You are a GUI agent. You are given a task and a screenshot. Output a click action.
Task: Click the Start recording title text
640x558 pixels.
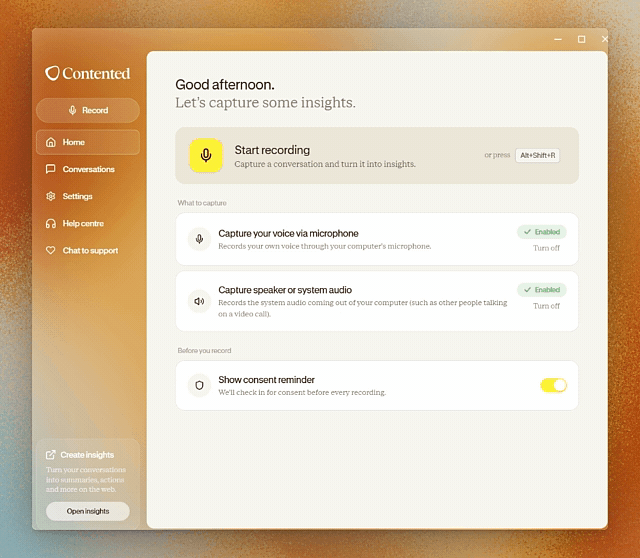click(272, 150)
